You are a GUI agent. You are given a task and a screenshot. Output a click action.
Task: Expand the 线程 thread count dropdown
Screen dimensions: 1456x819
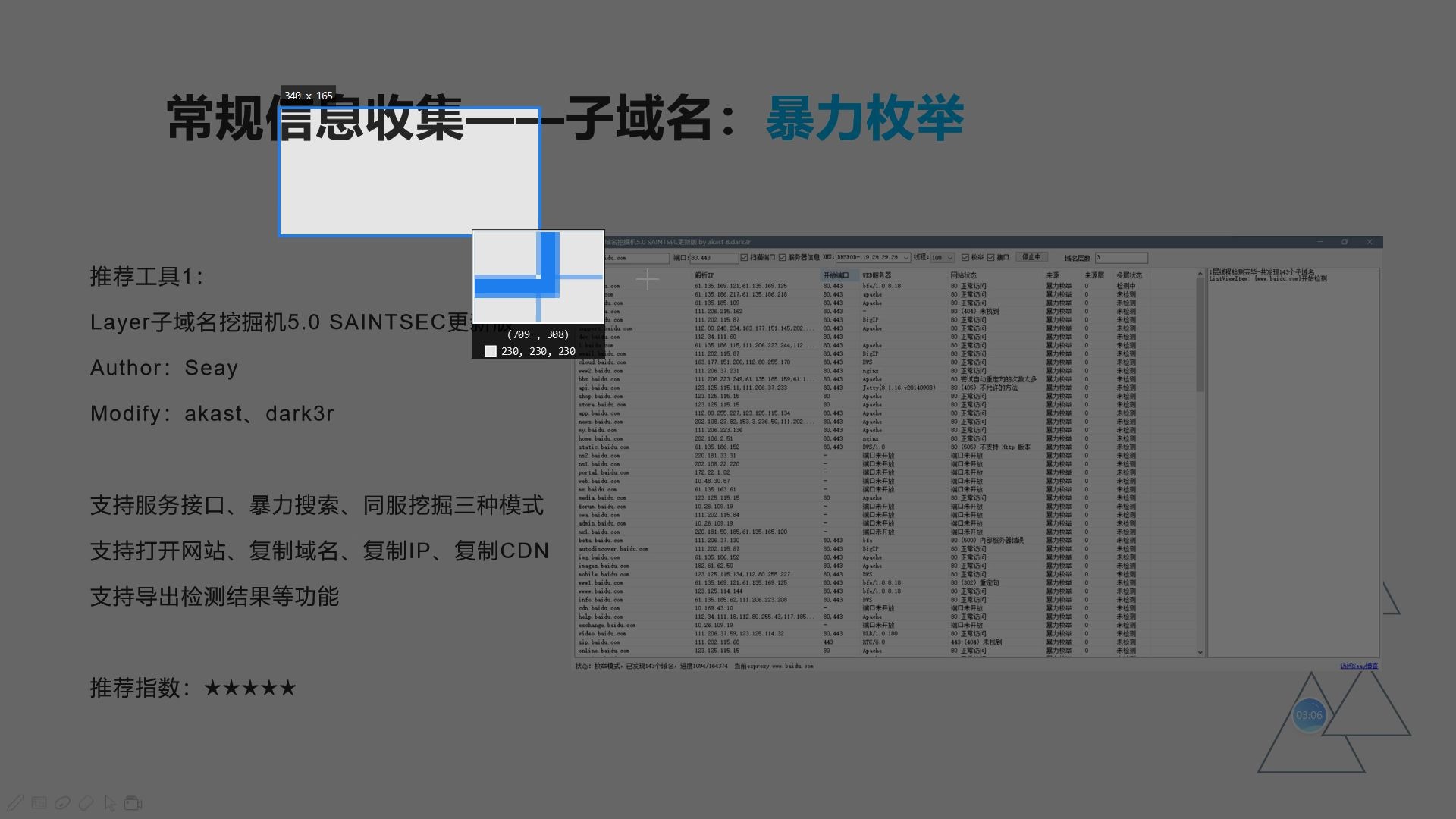pyautogui.click(x=949, y=258)
